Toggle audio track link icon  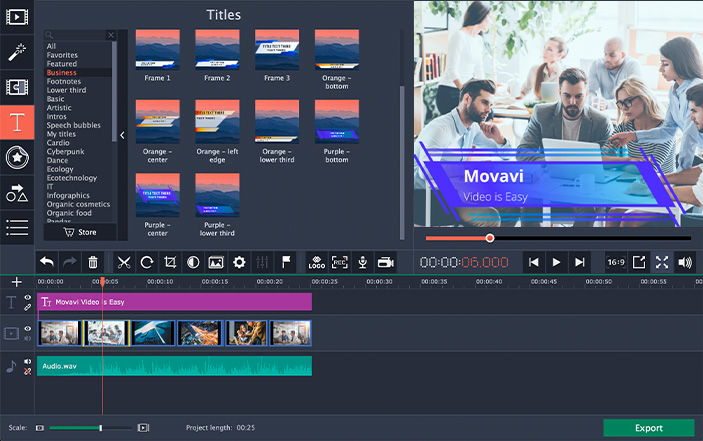coord(28,372)
